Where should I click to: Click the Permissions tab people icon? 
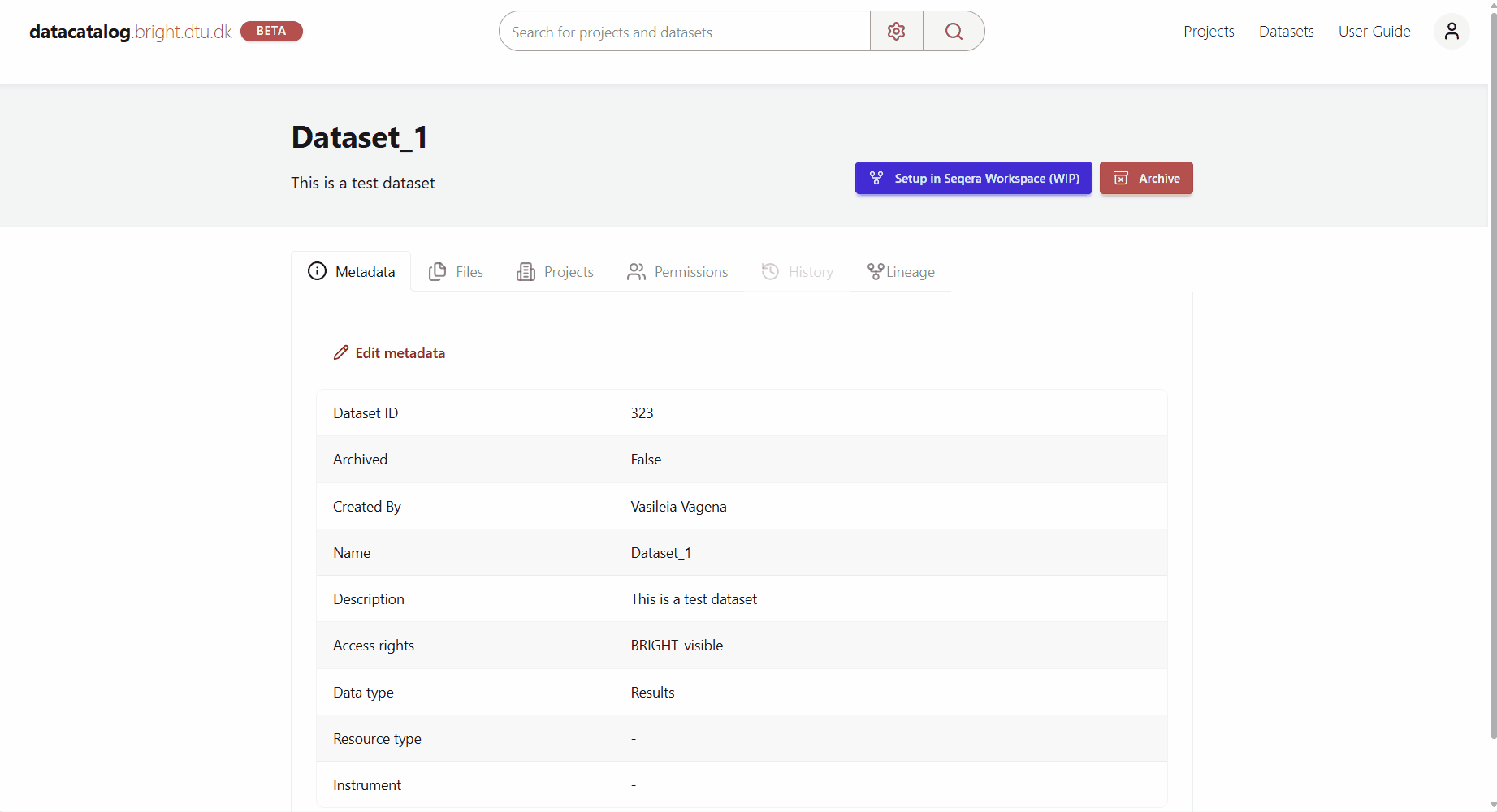point(636,271)
